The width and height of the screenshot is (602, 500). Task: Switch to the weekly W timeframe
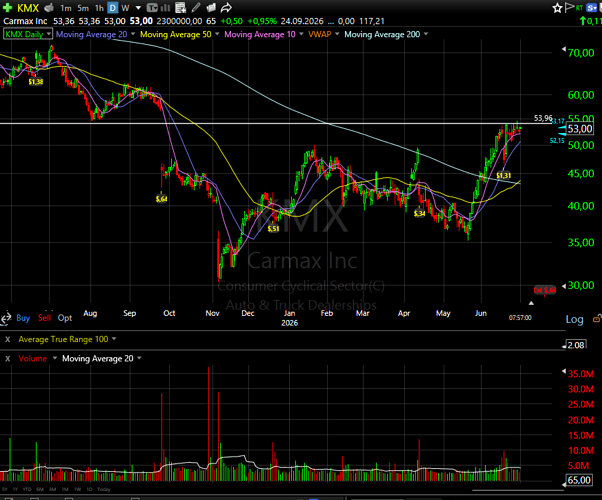pyautogui.click(x=125, y=8)
